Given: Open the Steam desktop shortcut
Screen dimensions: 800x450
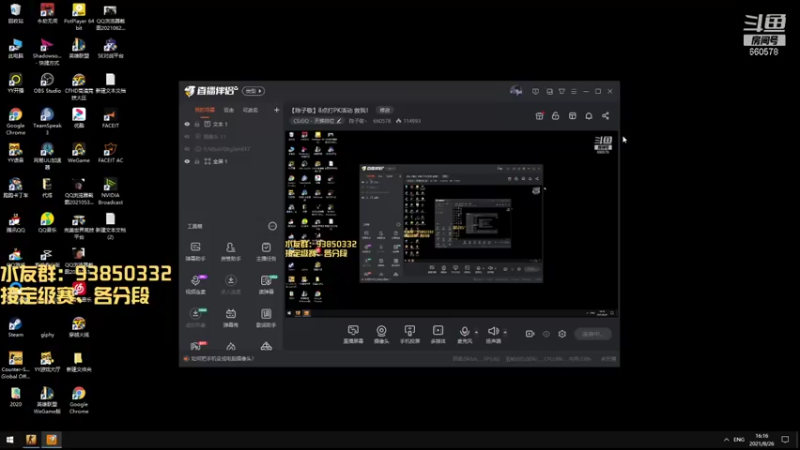Looking at the screenshot, I should pyautogui.click(x=15, y=328).
